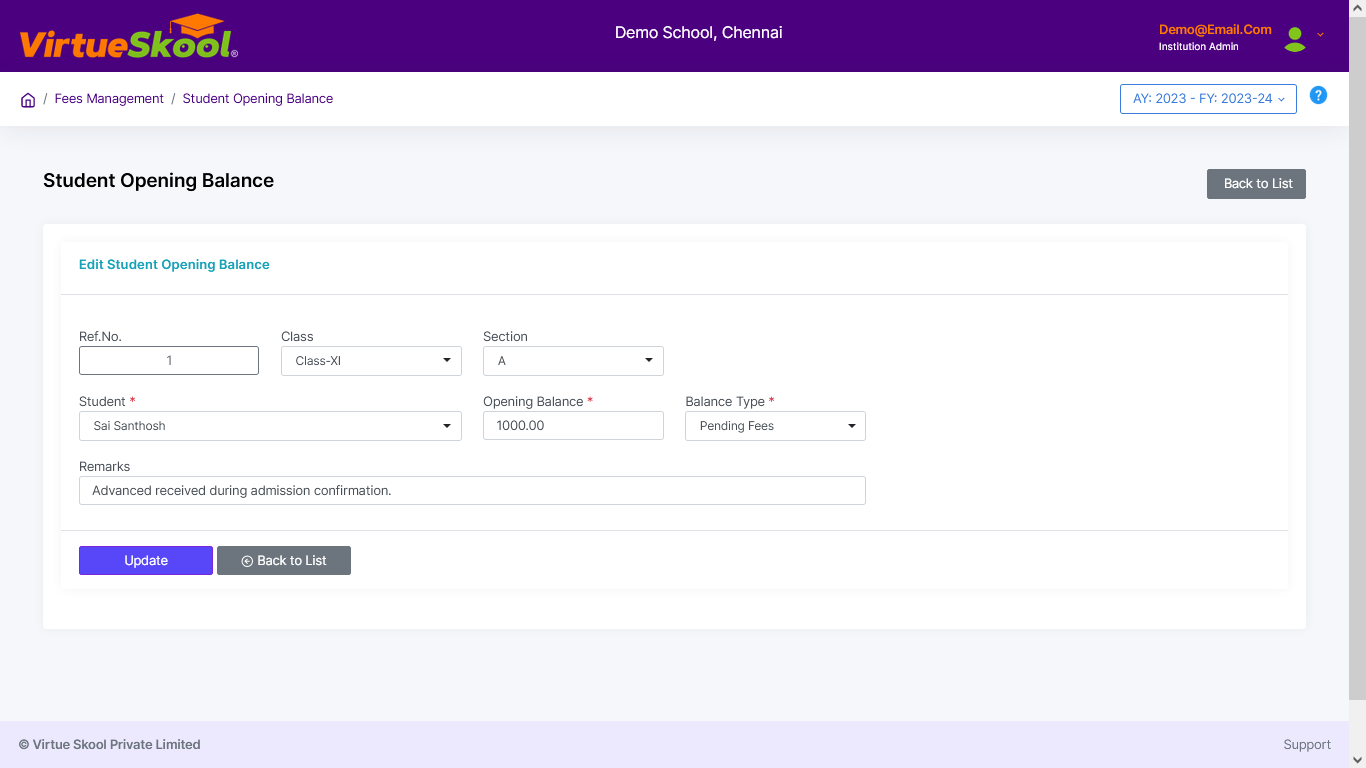Image resolution: width=1366 pixels, height=768 pixels.
Task: Open the Balance Type Pending Fees dropdown
Action: click(775, 426)
